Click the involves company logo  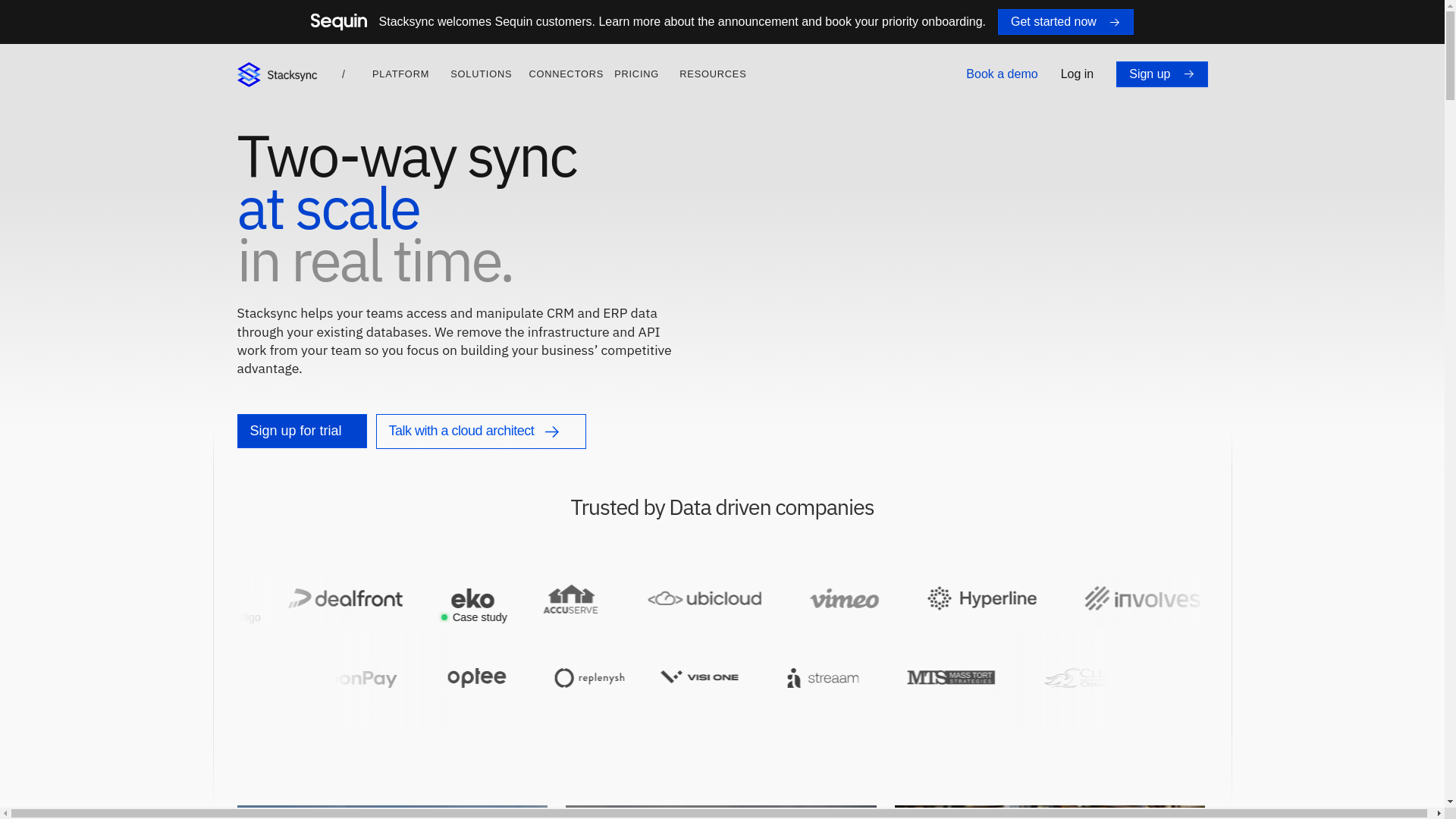pos(1142,598)
